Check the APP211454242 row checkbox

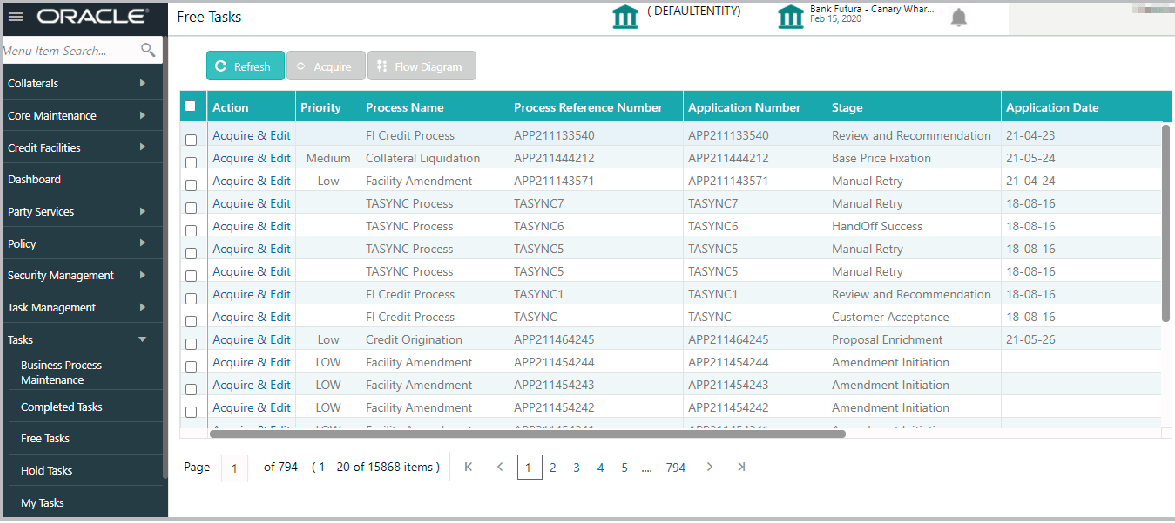tap(191, 412)
